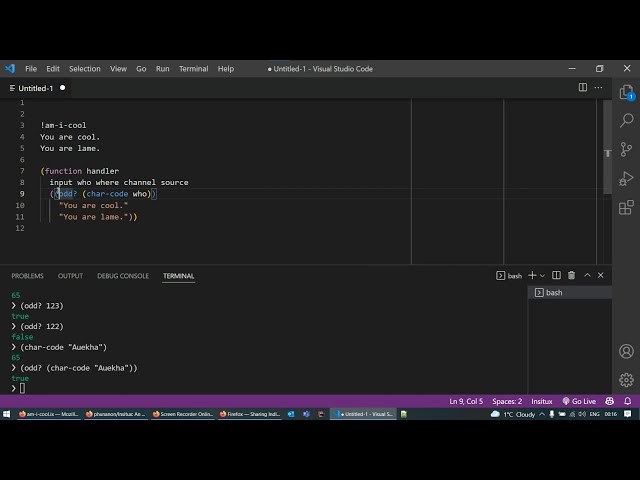Open Windows Start menu
Viewport: 640px width, 480px height.
(7, 414)
